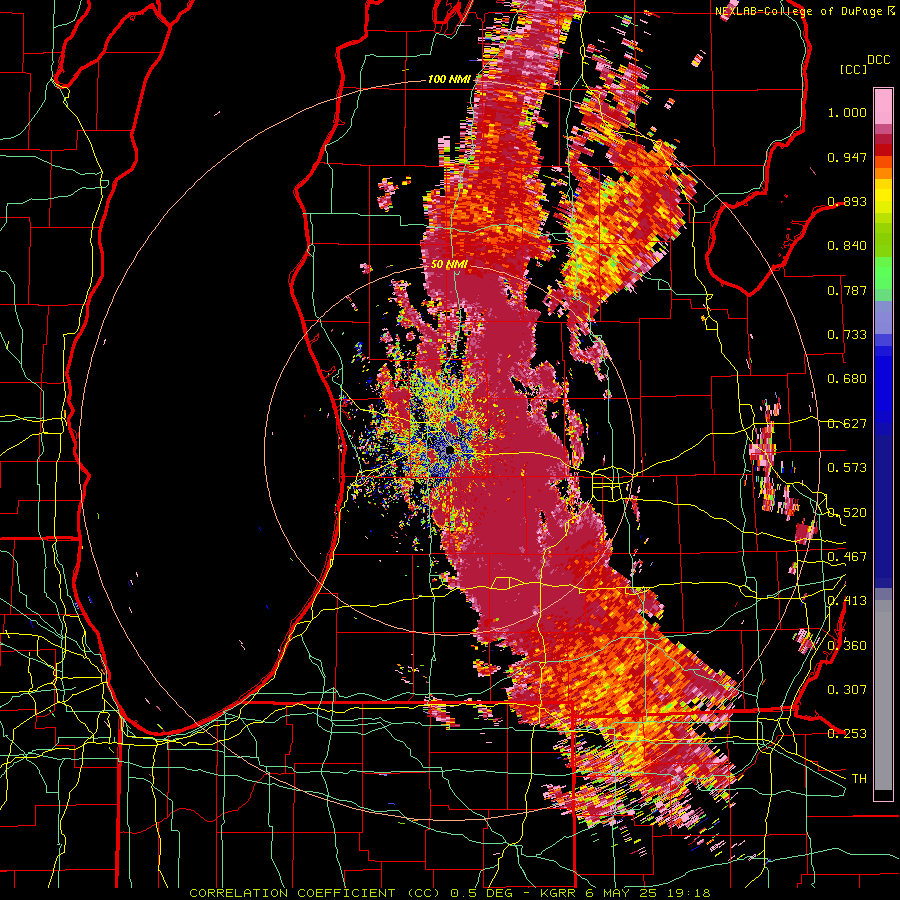Click the [CC] legend heading
This screenshot has width=900, height=900.
click(853, 69)
